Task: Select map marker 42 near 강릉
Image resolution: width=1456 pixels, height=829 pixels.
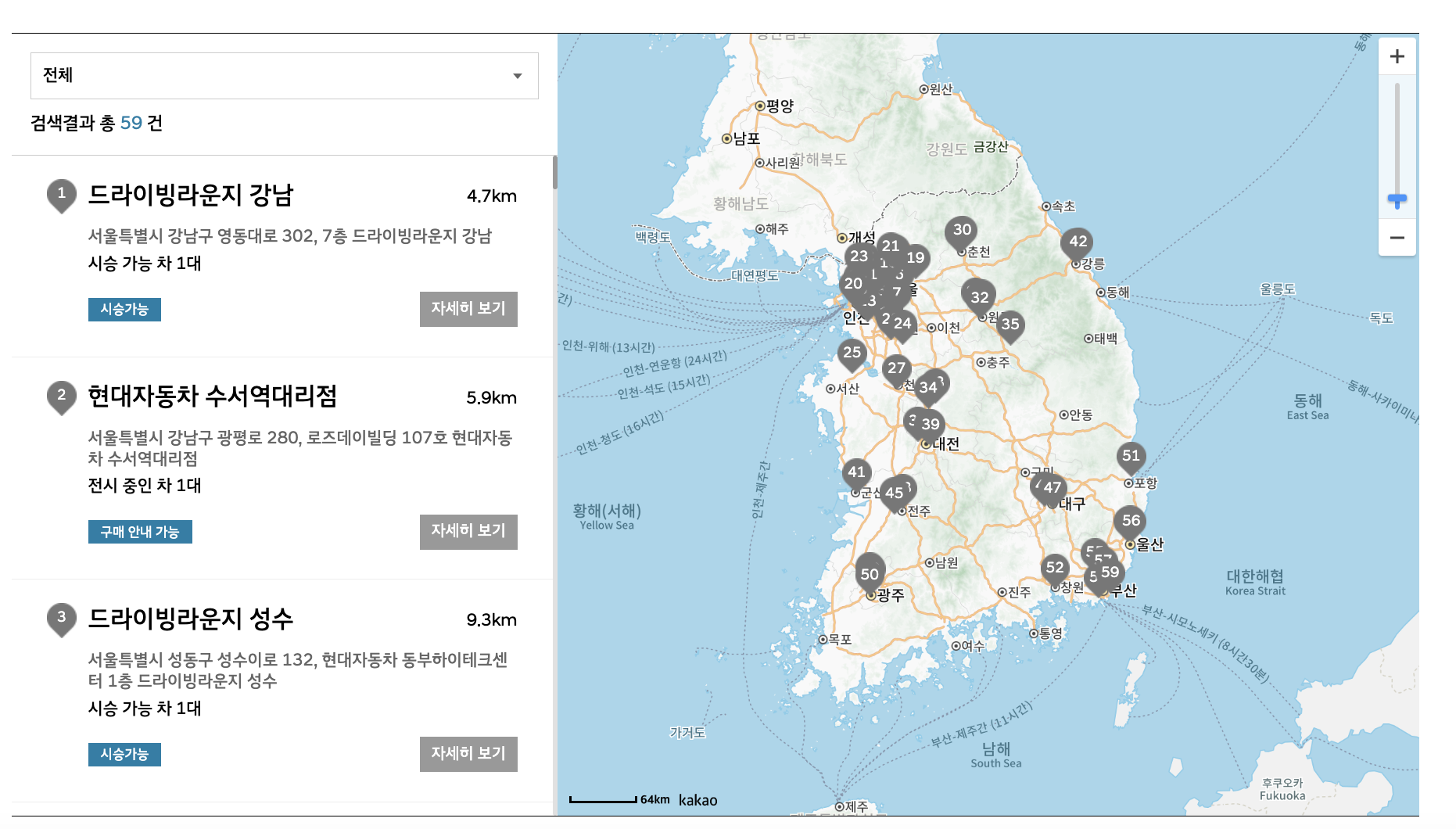Action: [1077, 242]
